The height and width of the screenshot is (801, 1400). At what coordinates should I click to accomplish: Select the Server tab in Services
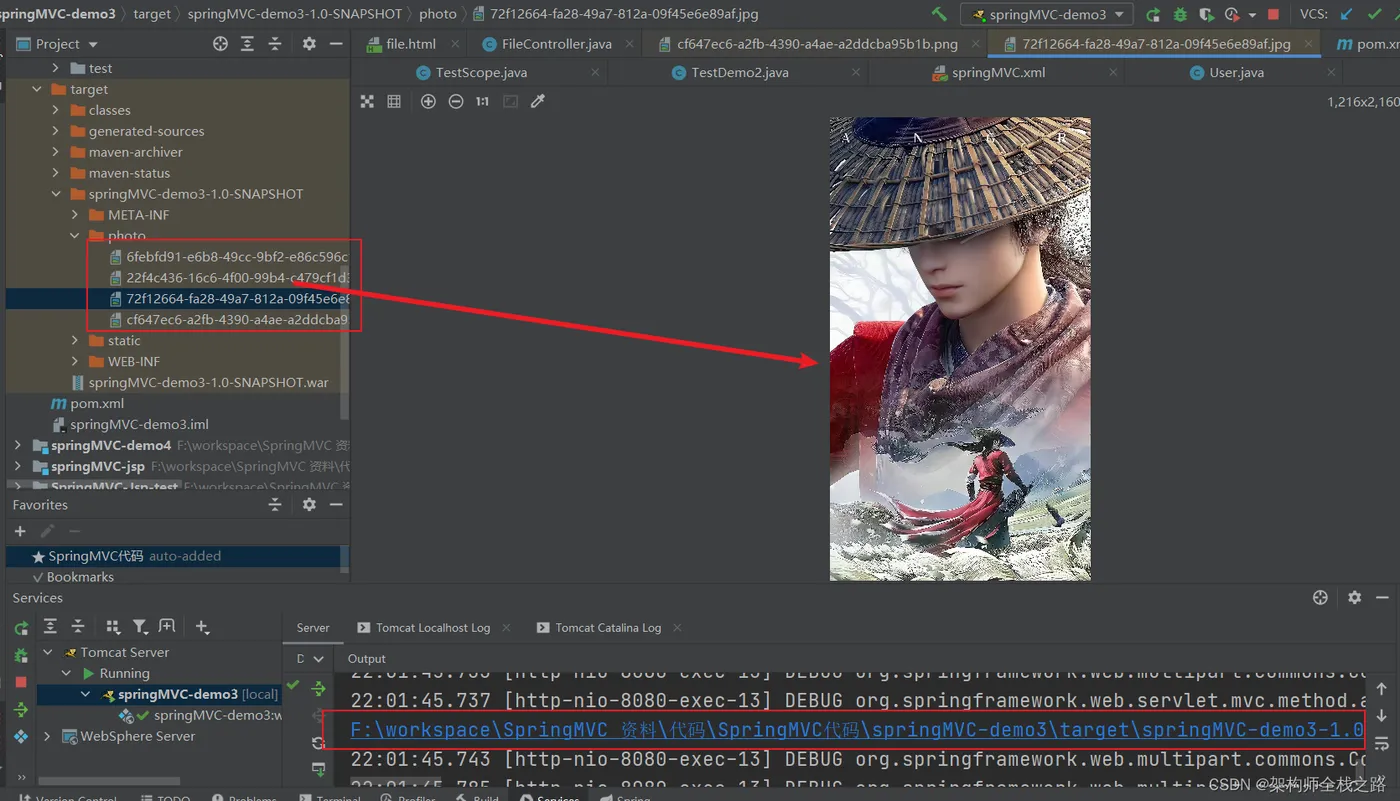(313, 627)
